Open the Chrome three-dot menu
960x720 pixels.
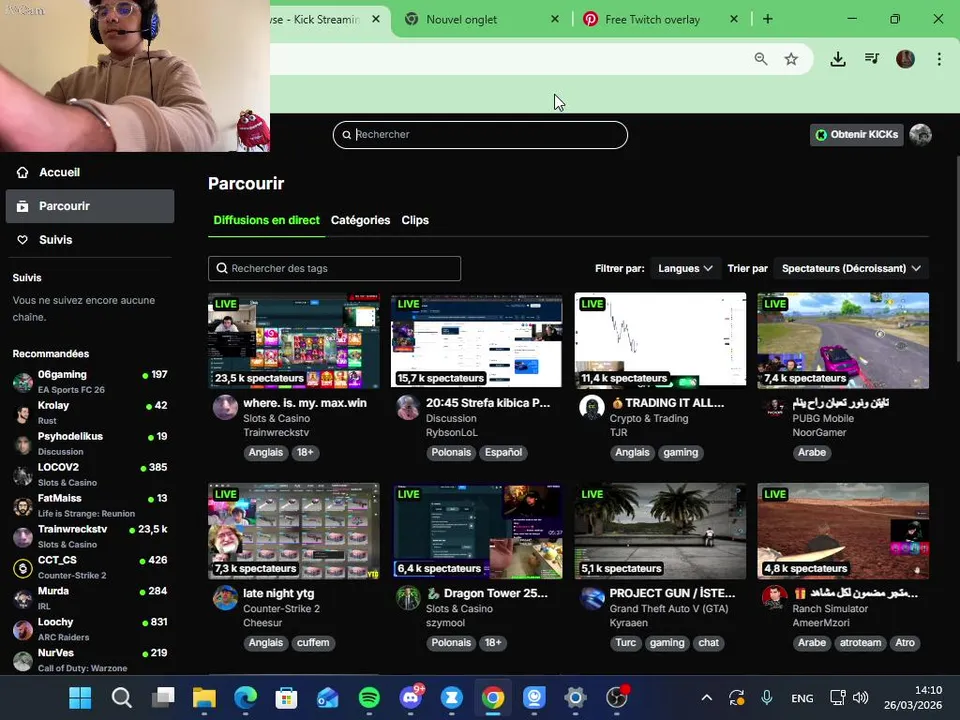(939, 59)
